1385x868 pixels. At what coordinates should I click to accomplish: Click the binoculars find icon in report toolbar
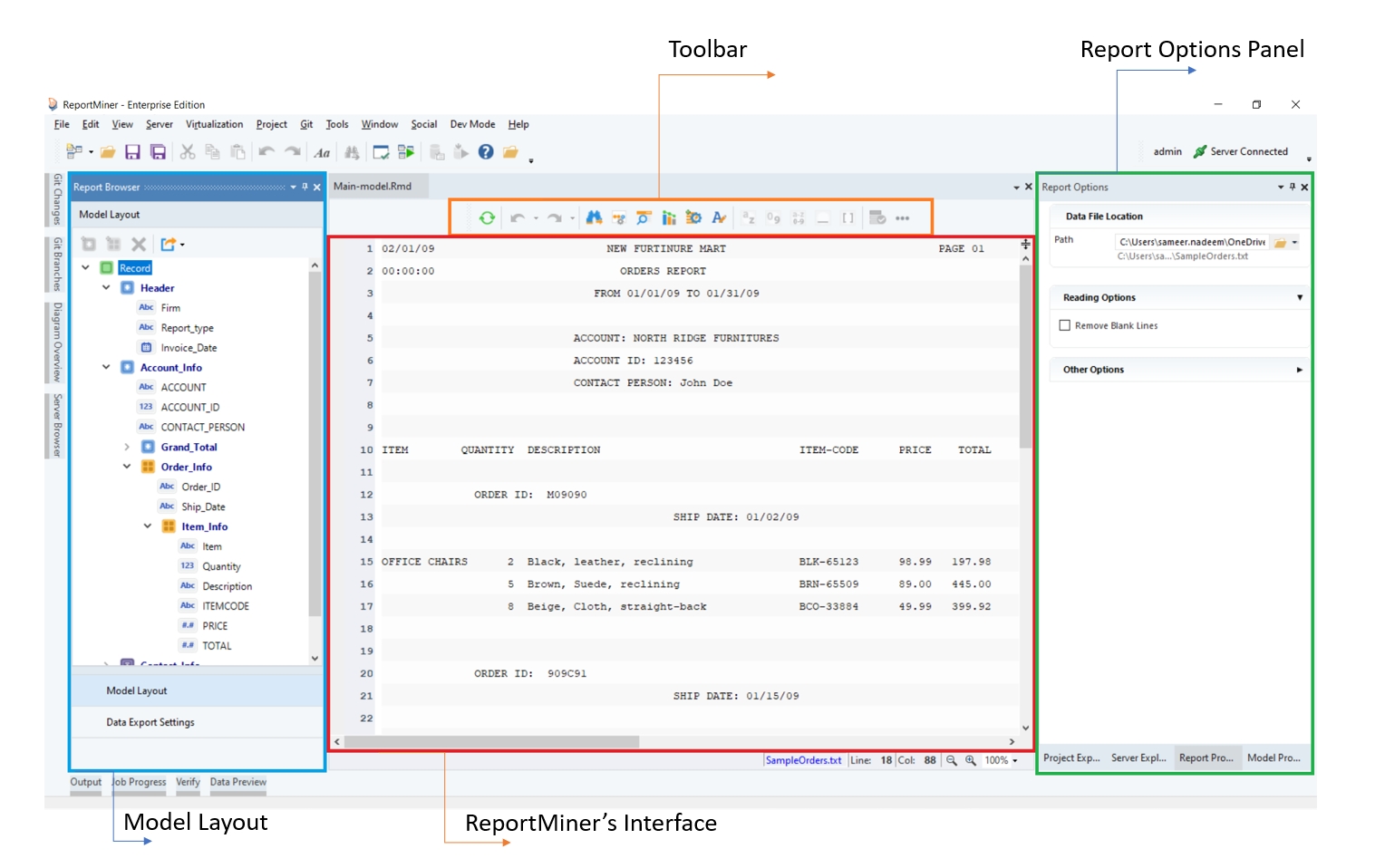594,218
